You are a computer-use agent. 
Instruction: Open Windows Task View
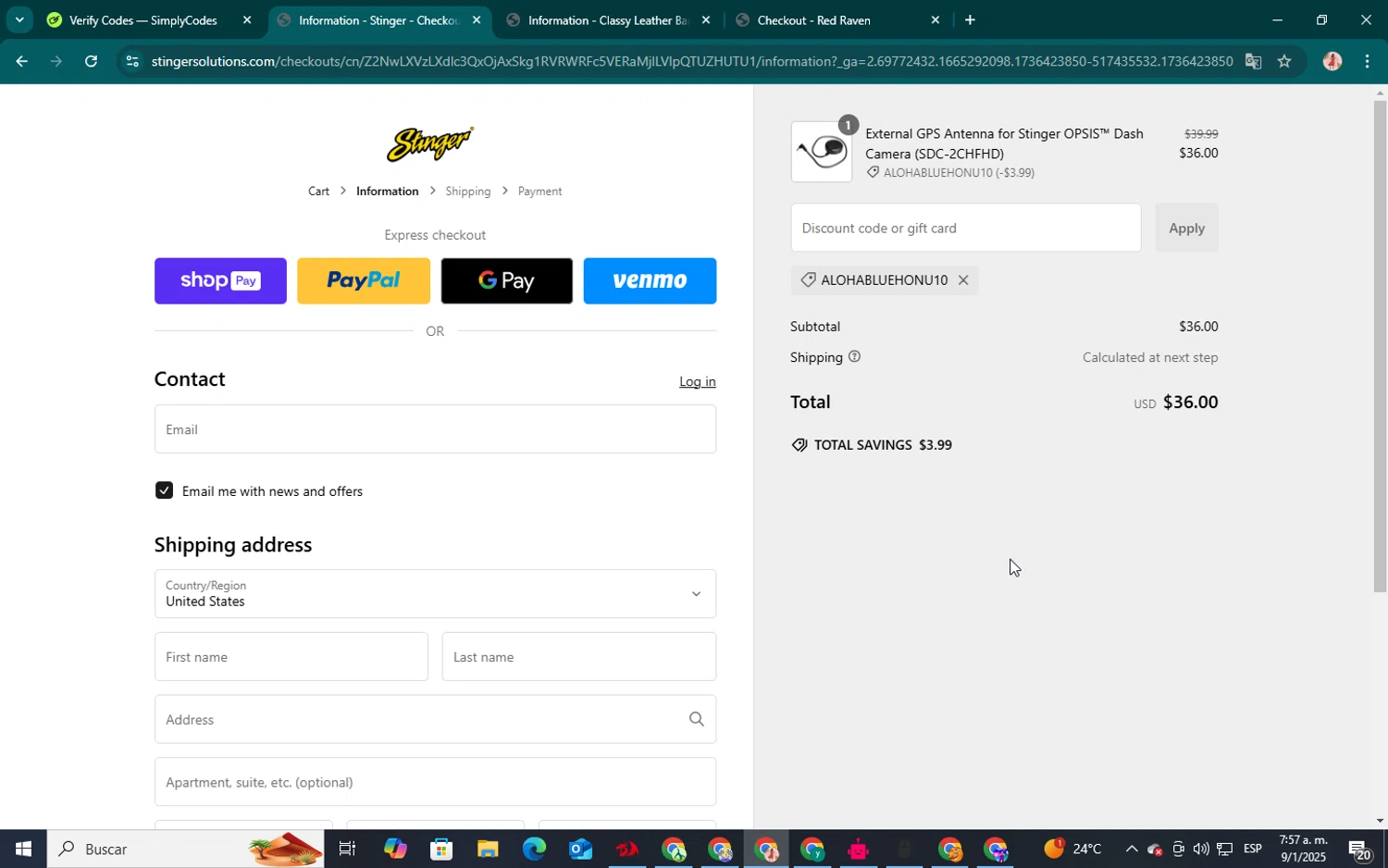(x=348, y=849)
